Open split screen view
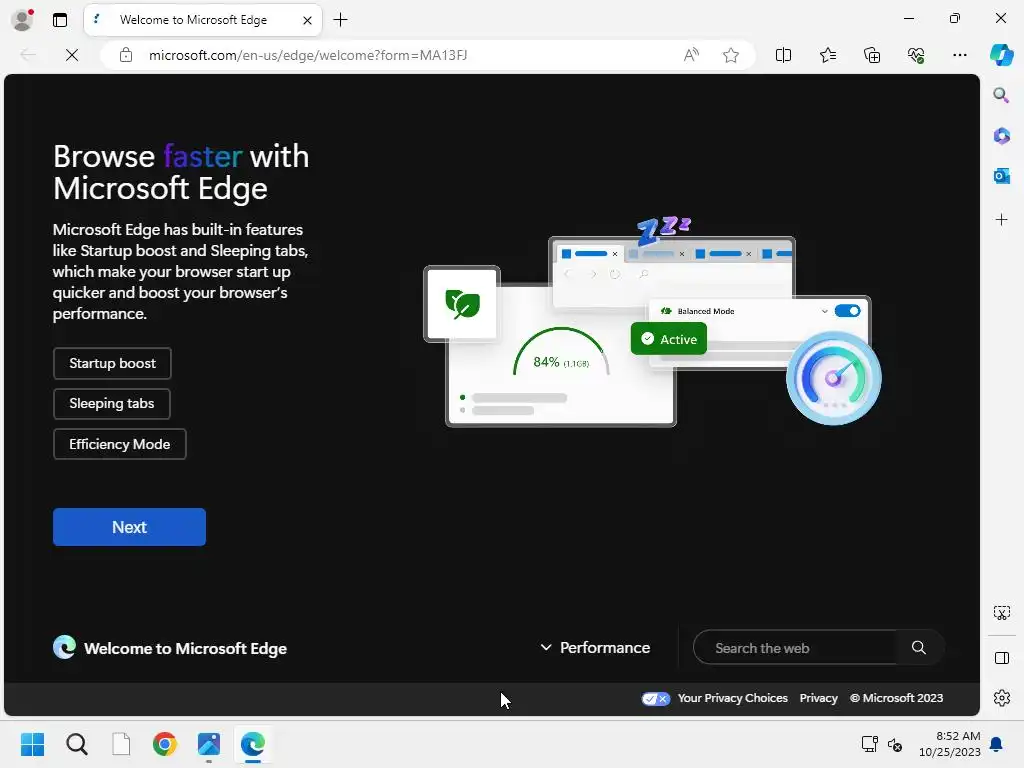 [783, 56]
